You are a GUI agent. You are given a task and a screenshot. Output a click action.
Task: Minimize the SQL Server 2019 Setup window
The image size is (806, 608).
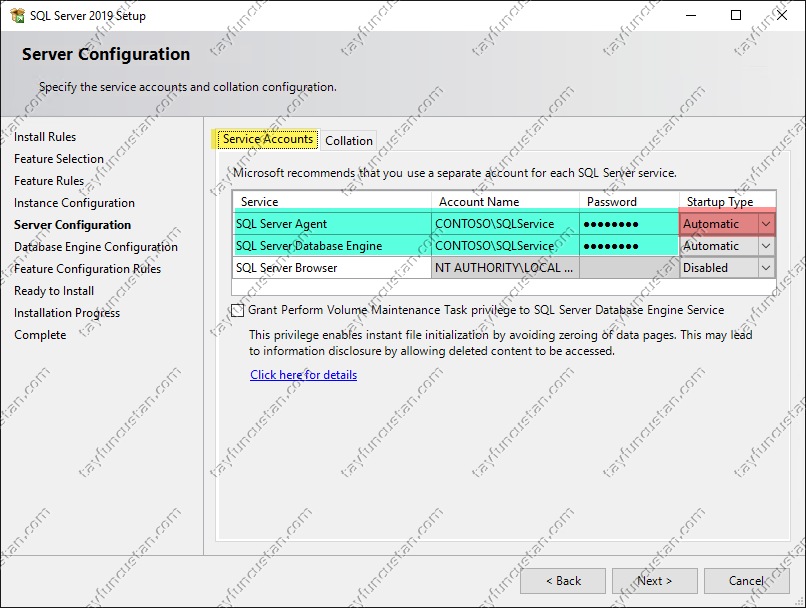691,15
